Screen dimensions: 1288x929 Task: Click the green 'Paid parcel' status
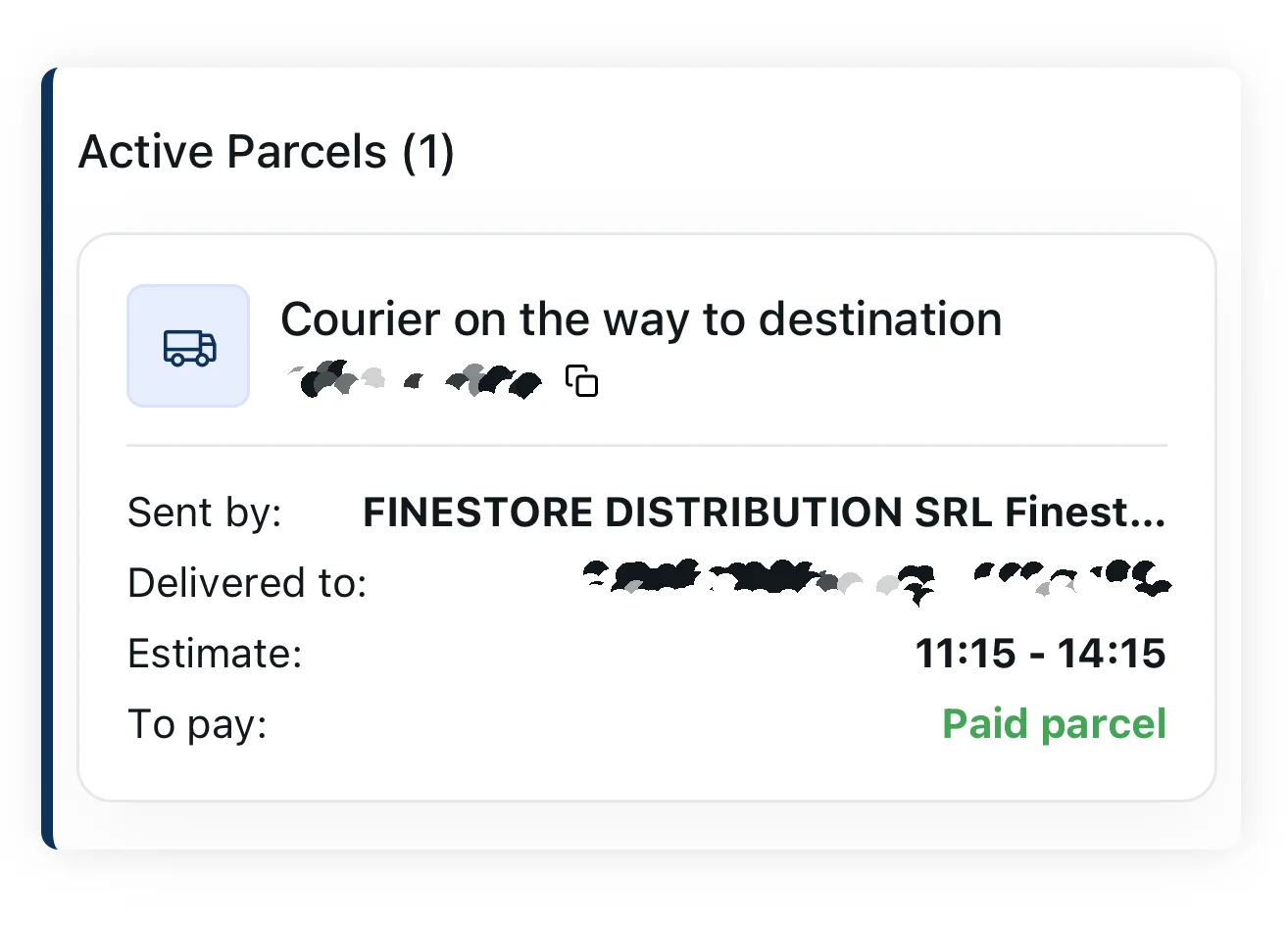1054,724
